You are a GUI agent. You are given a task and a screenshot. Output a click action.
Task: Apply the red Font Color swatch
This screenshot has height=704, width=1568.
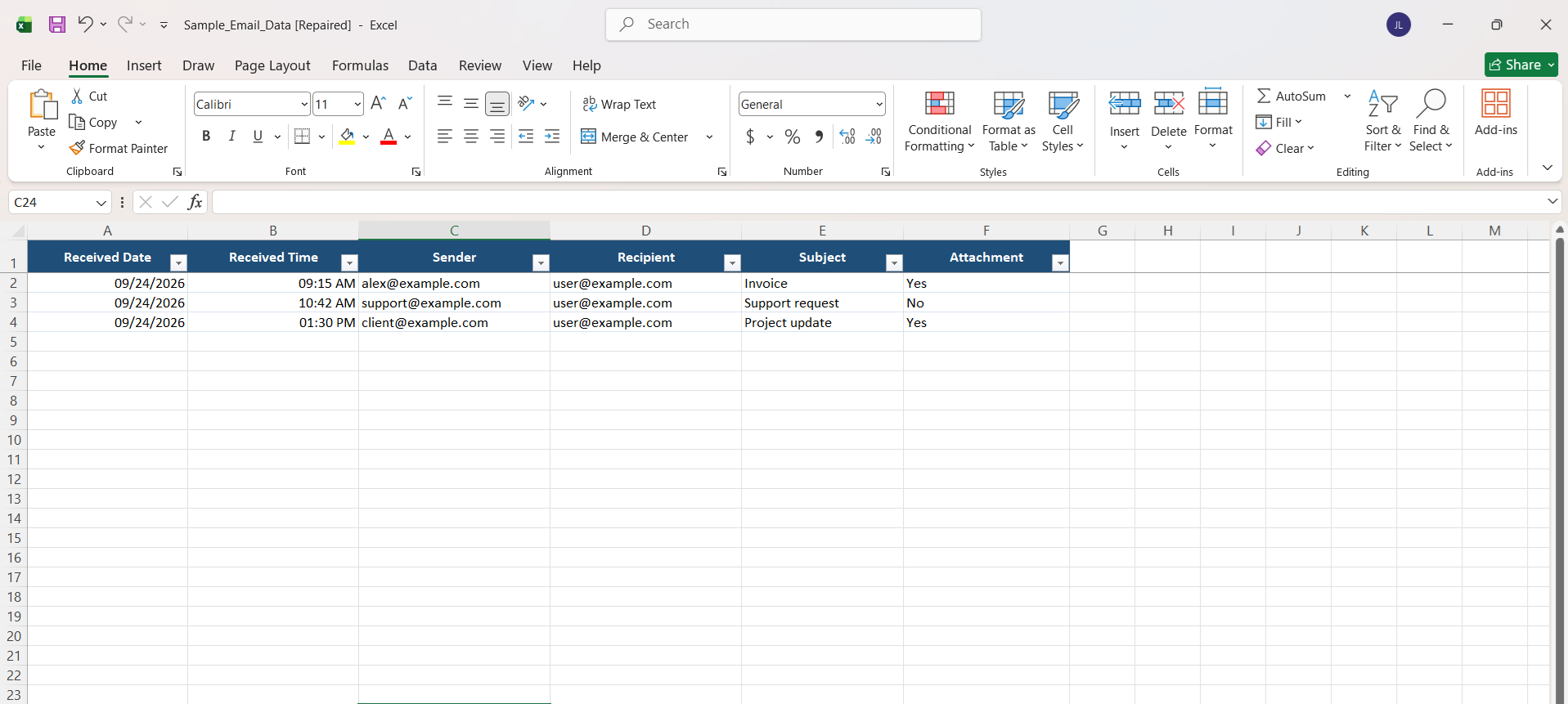(389, 137)
